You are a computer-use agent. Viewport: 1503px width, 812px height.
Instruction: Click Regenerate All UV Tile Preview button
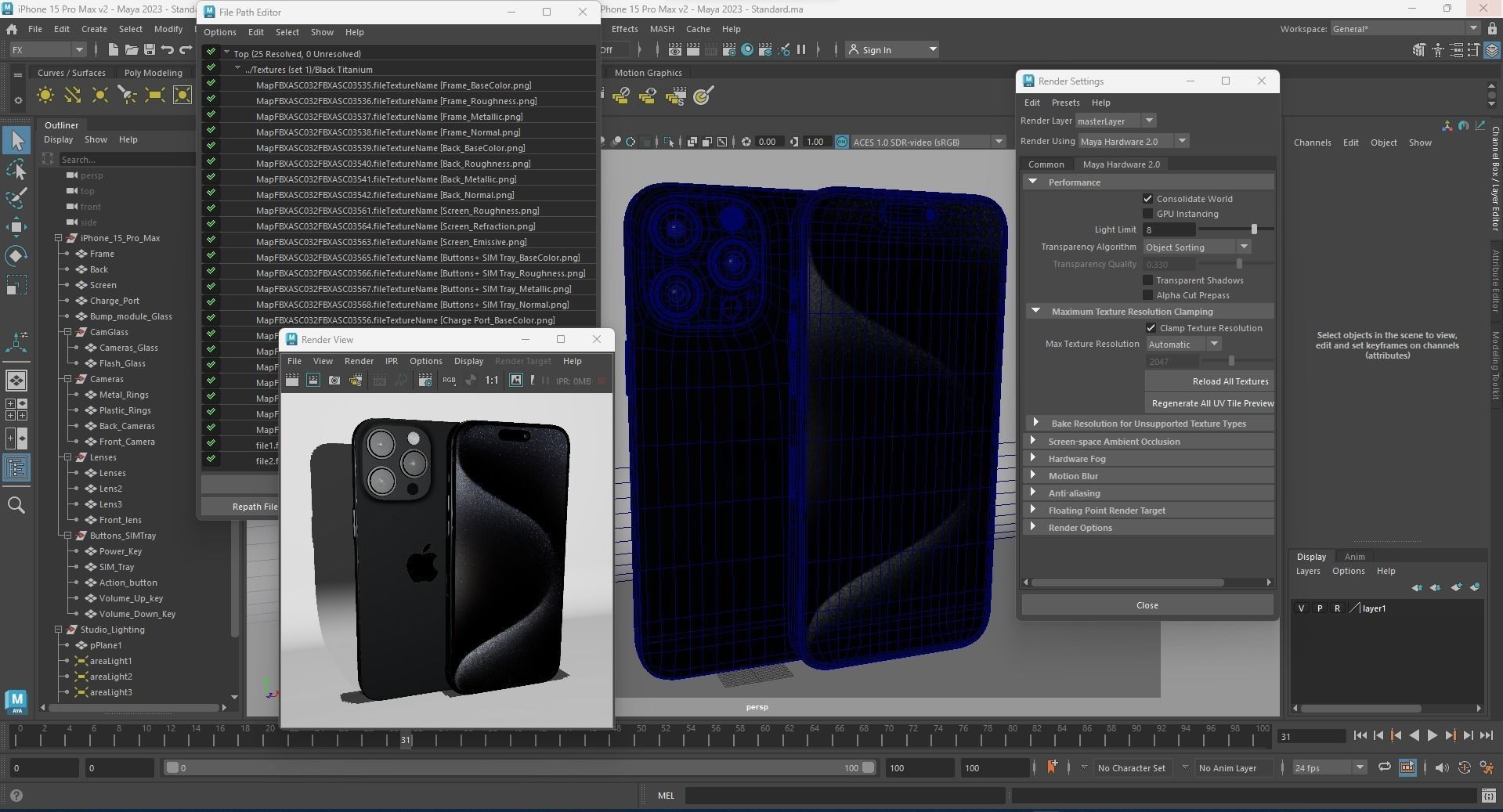tap(1209, 403)
